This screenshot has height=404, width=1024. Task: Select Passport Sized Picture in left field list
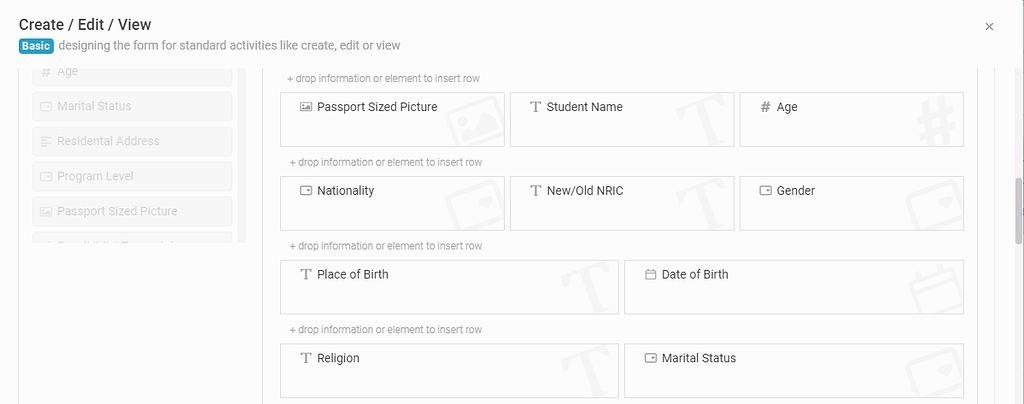(133, 211)
